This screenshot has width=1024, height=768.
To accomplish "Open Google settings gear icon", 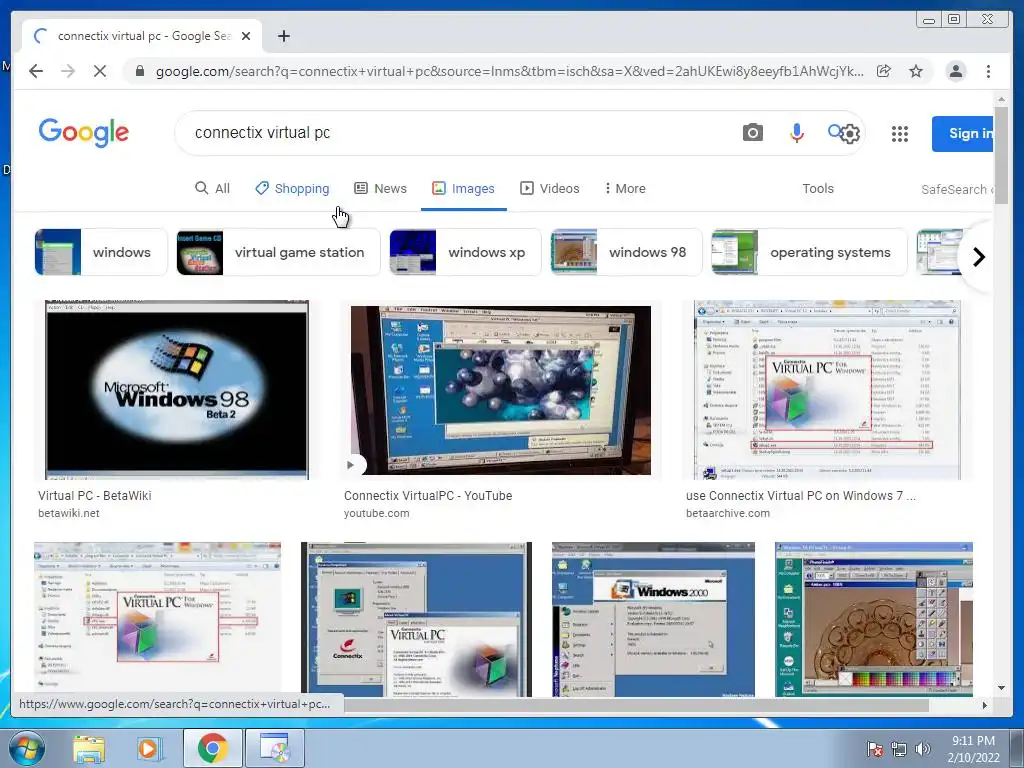I will click(850, 134).
